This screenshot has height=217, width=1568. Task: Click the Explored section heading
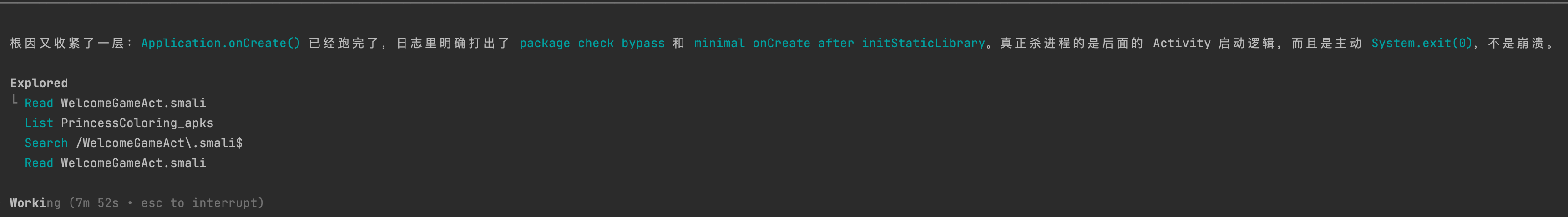pyautogui.click(x=39, y=83)
